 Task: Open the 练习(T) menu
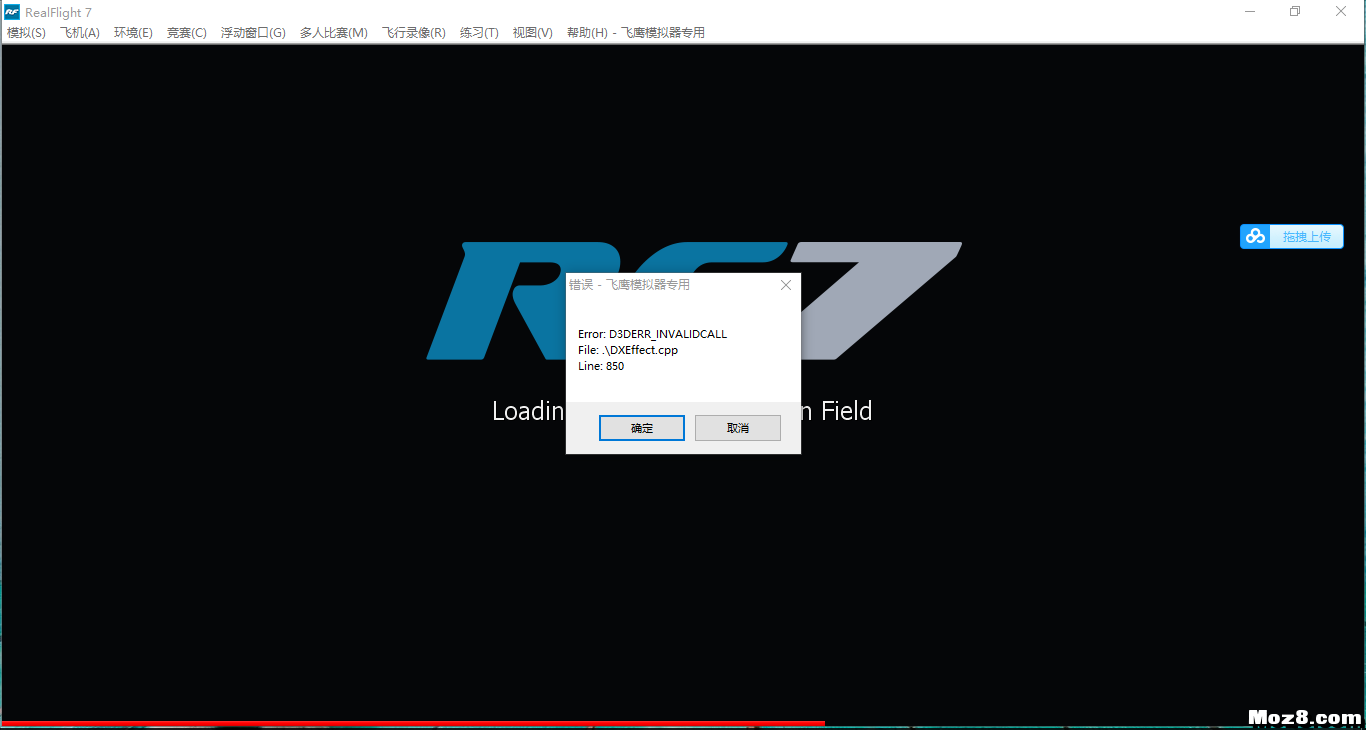pos(479,32)
